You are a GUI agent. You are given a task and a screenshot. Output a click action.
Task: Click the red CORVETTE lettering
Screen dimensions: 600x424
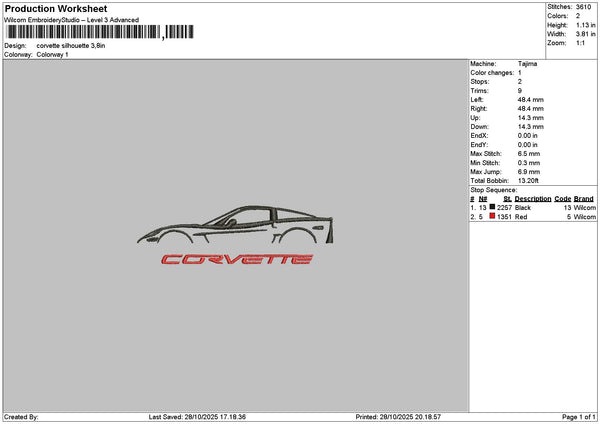coord(237,259)
